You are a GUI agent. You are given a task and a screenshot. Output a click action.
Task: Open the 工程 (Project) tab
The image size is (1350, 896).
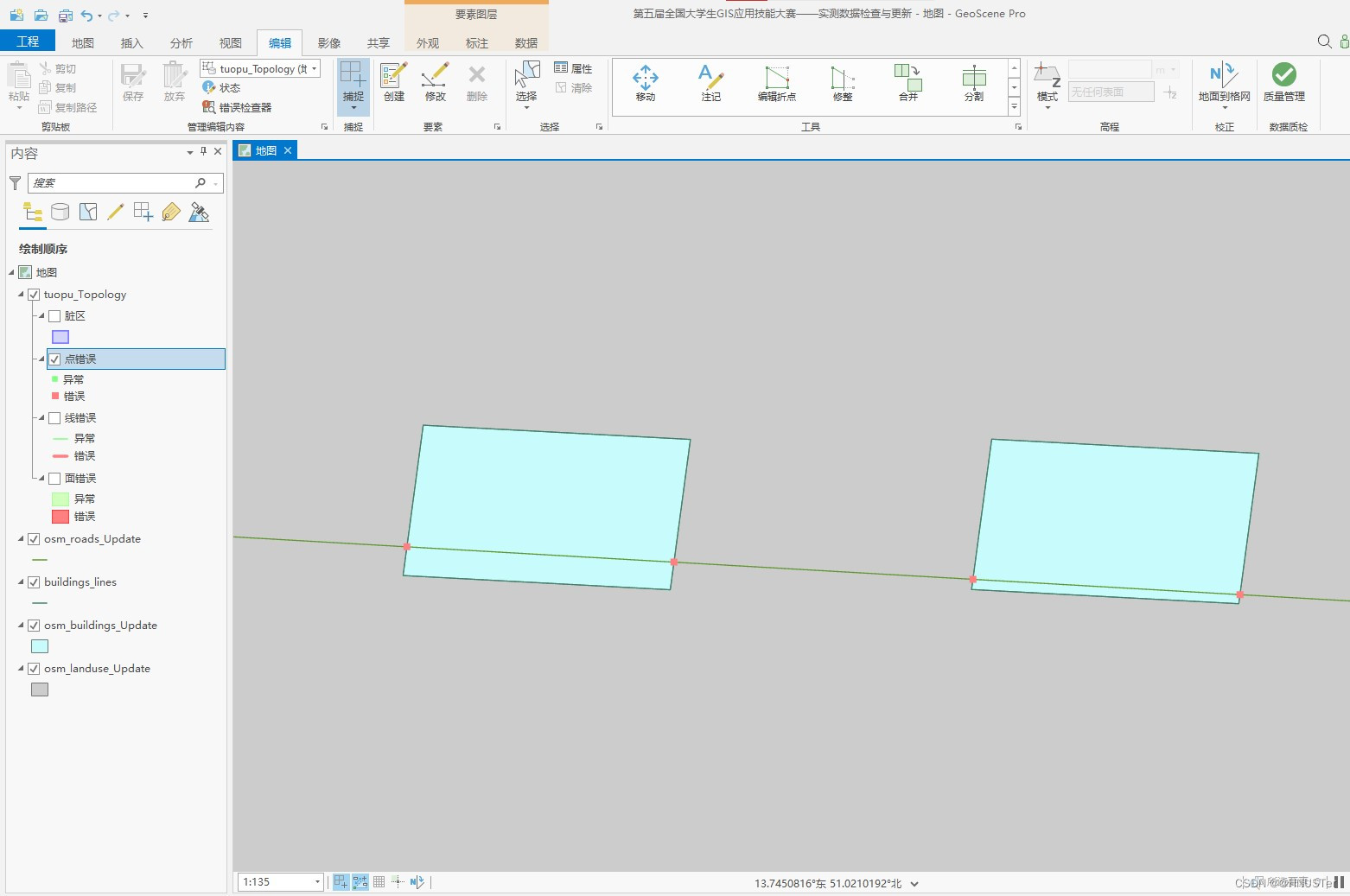[28, 41]
